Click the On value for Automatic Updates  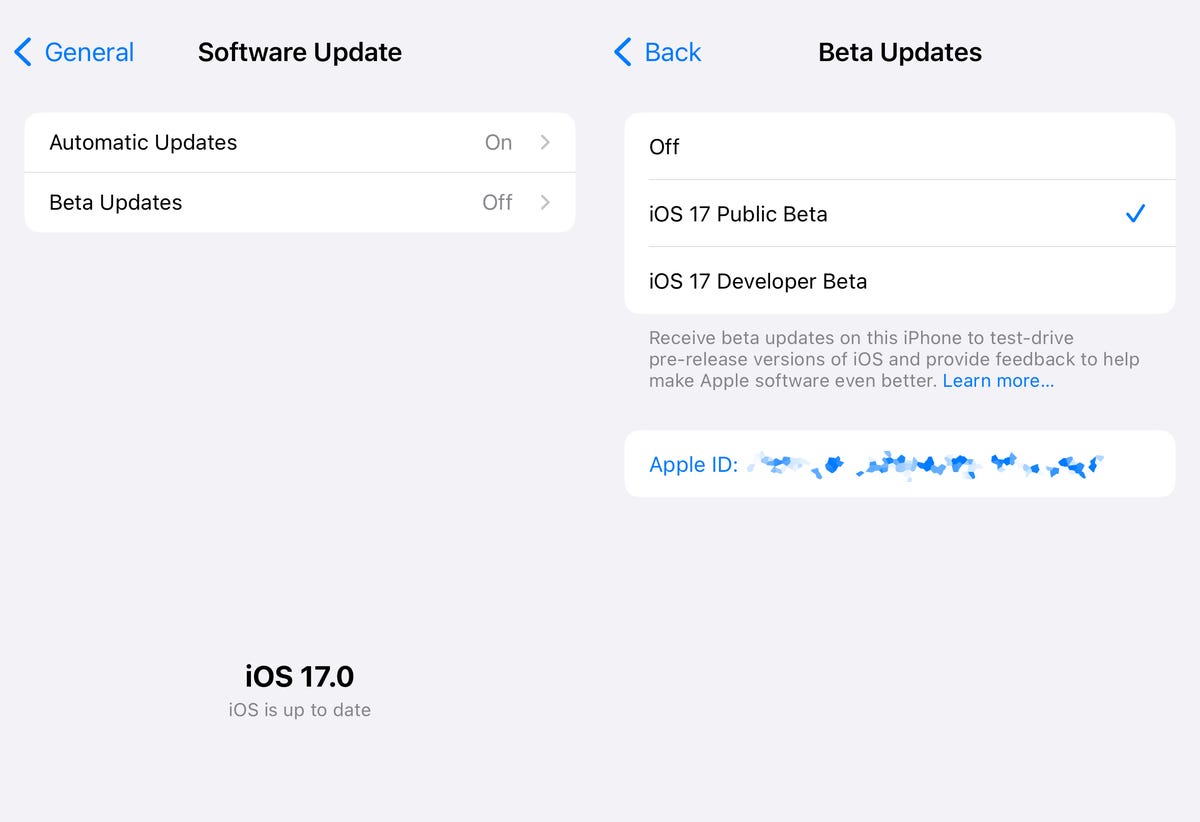click(498, 143)
